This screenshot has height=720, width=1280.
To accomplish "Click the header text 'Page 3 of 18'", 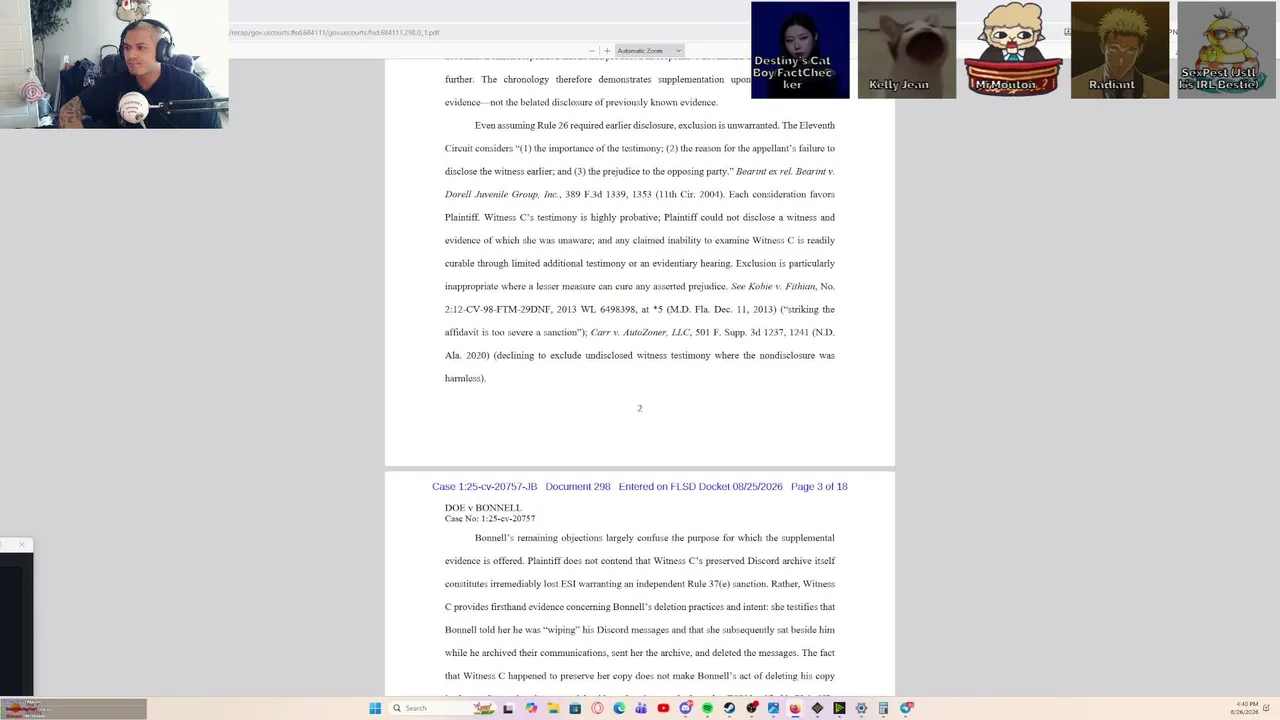I will tap(819, 487).
